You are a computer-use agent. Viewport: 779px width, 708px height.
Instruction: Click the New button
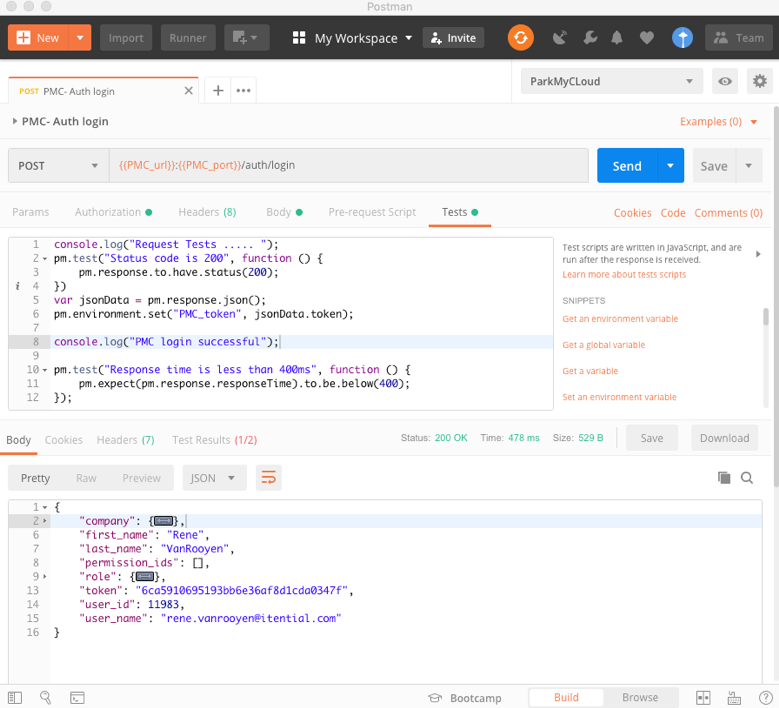39,38
